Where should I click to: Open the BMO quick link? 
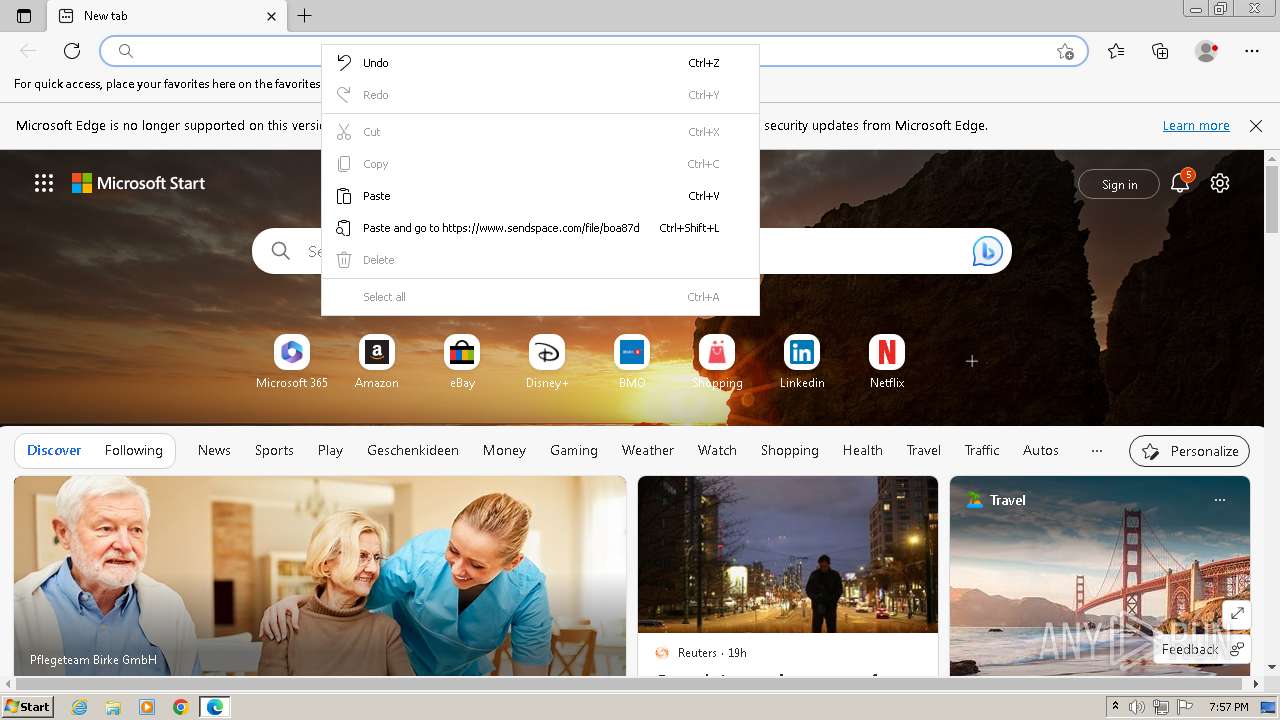pyautogui.click(x=632, y=362)
